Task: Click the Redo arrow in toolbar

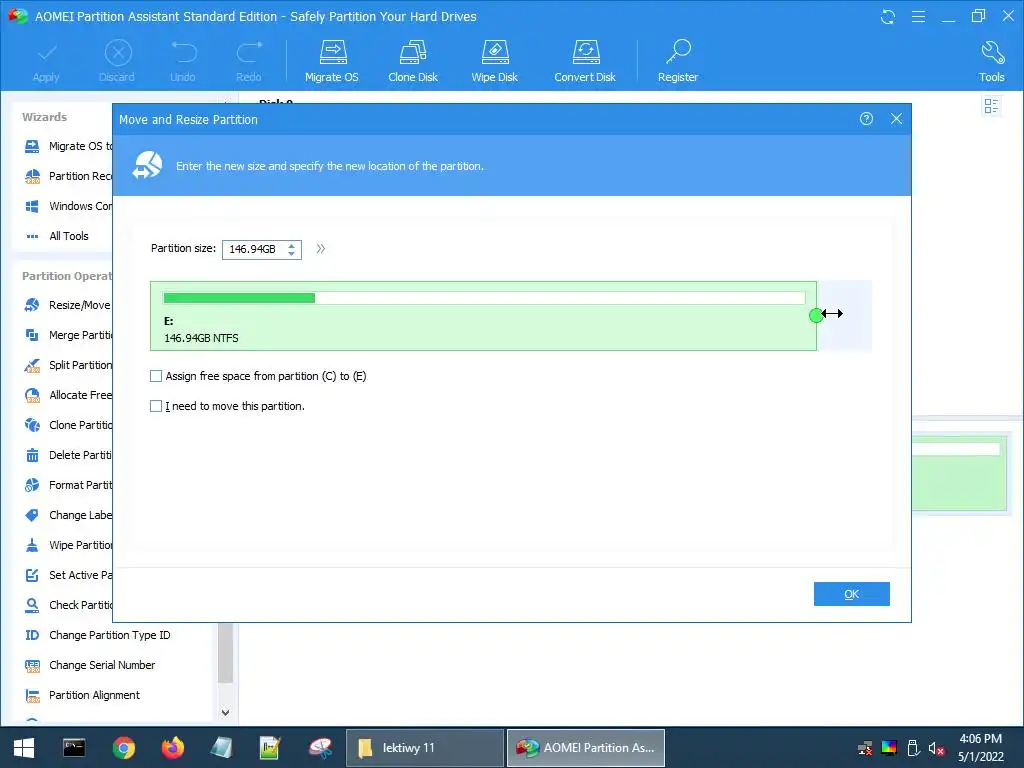Action: 249,61
